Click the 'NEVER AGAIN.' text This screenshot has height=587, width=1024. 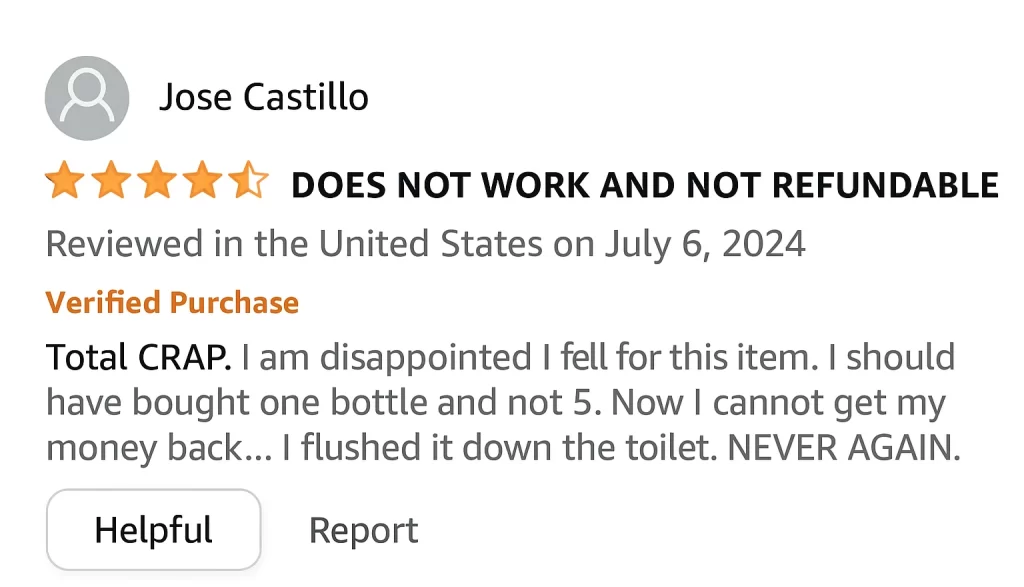coord(843,449)
